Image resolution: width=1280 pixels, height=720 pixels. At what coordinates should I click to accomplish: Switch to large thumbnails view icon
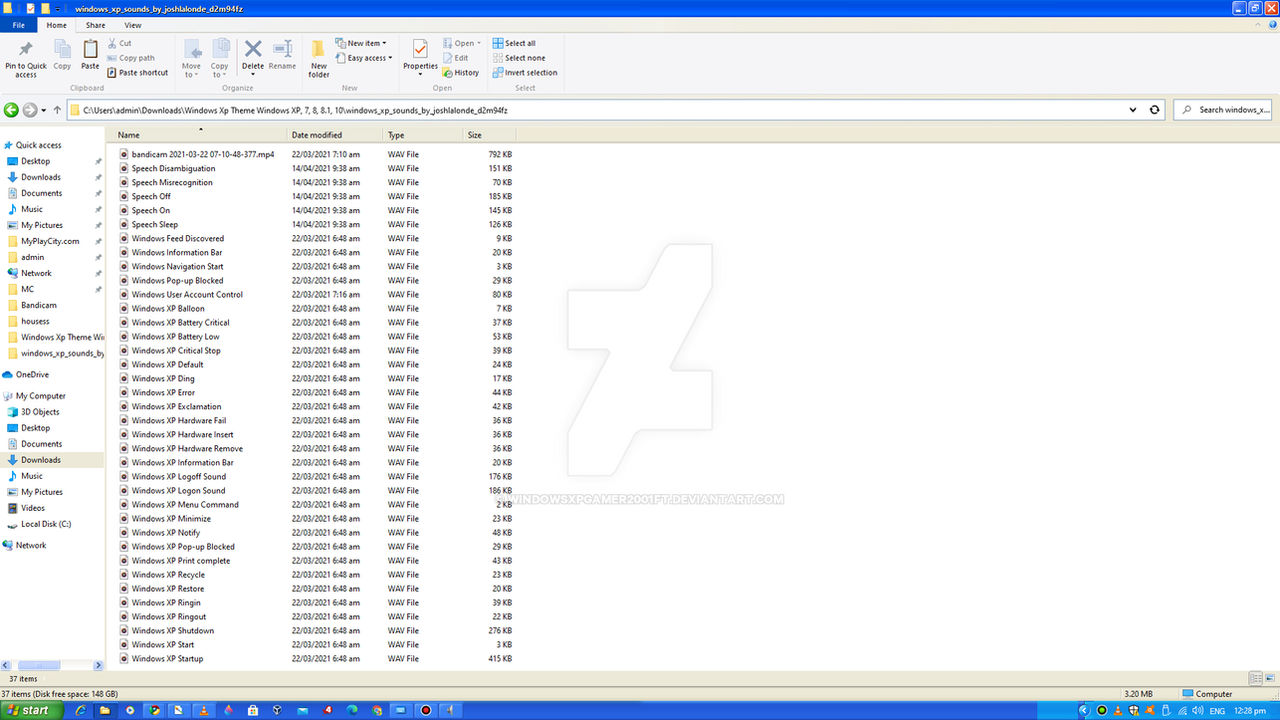(1269, 679)
